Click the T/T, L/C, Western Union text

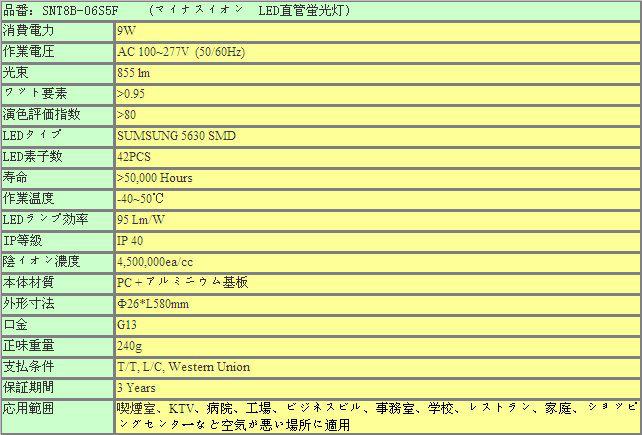[x=183, y=367]
